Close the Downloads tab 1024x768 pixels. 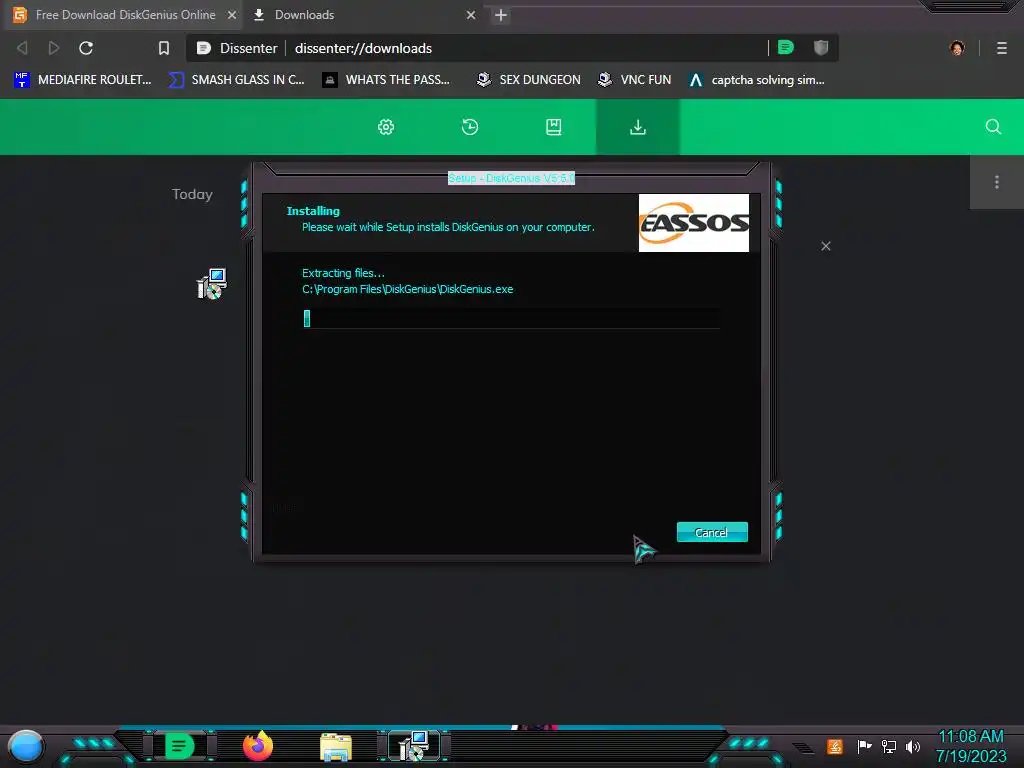pyautogui.click(x=471, y=14)
